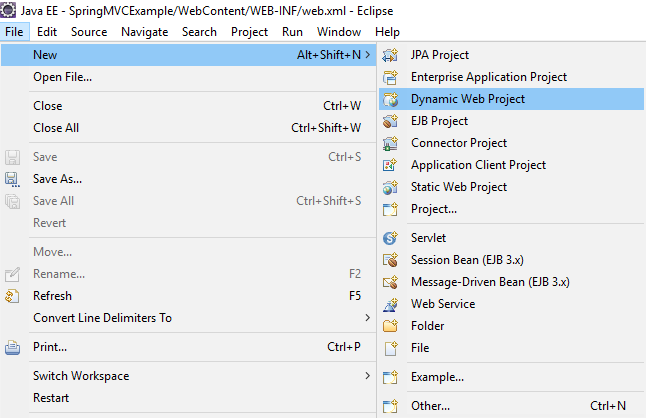The image size is (646, 418).
Task: Click the Dynamic Web Project globe icon
Action: click(390, 99)
